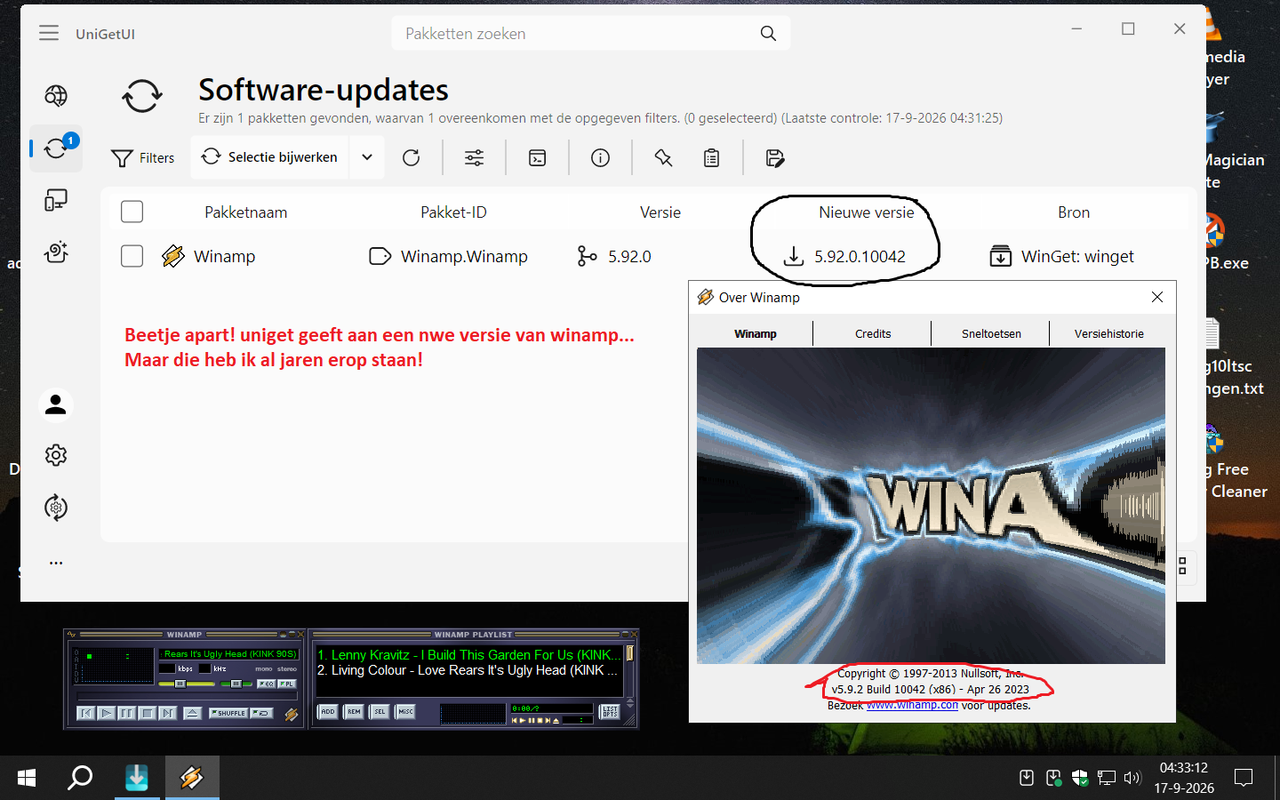The image size is (1280, 800).
Task: Open the Package Bundles sidebar icon
Action: 56,253
